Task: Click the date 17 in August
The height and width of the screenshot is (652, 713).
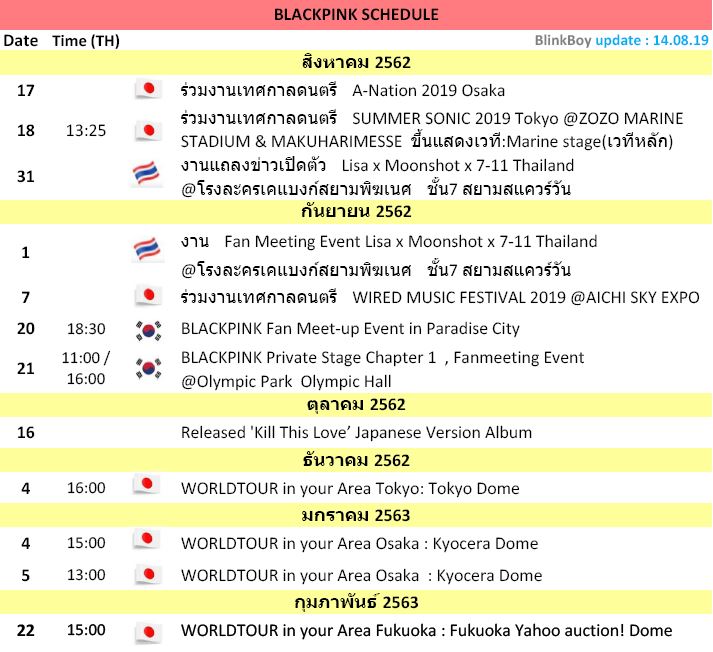Action: (25, 90)
